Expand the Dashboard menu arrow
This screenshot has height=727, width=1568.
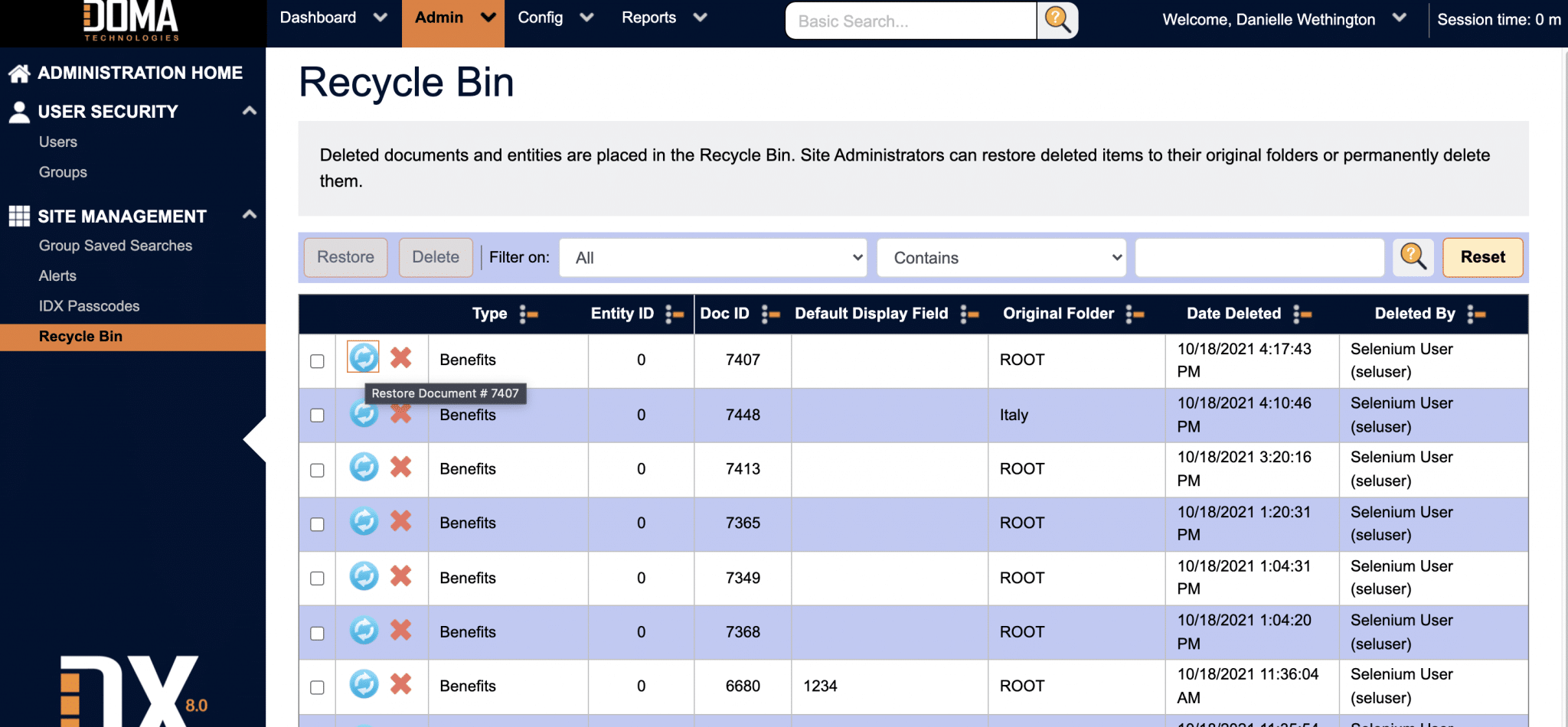[381, 18]
